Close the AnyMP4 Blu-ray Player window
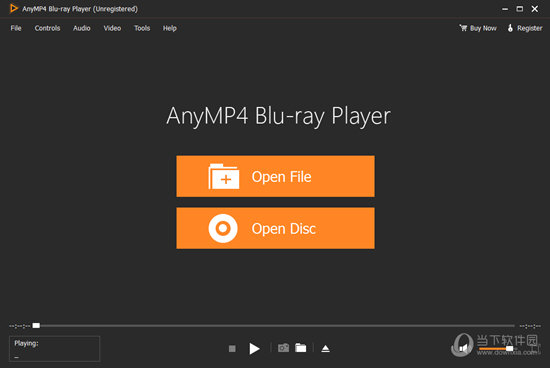The height and width of the screenshot is (368, 550). coord(535,9)
